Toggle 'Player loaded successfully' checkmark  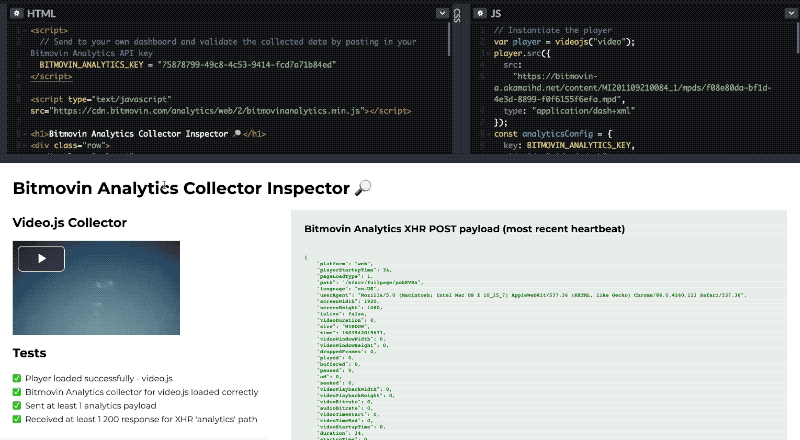[x=17, y=378]
